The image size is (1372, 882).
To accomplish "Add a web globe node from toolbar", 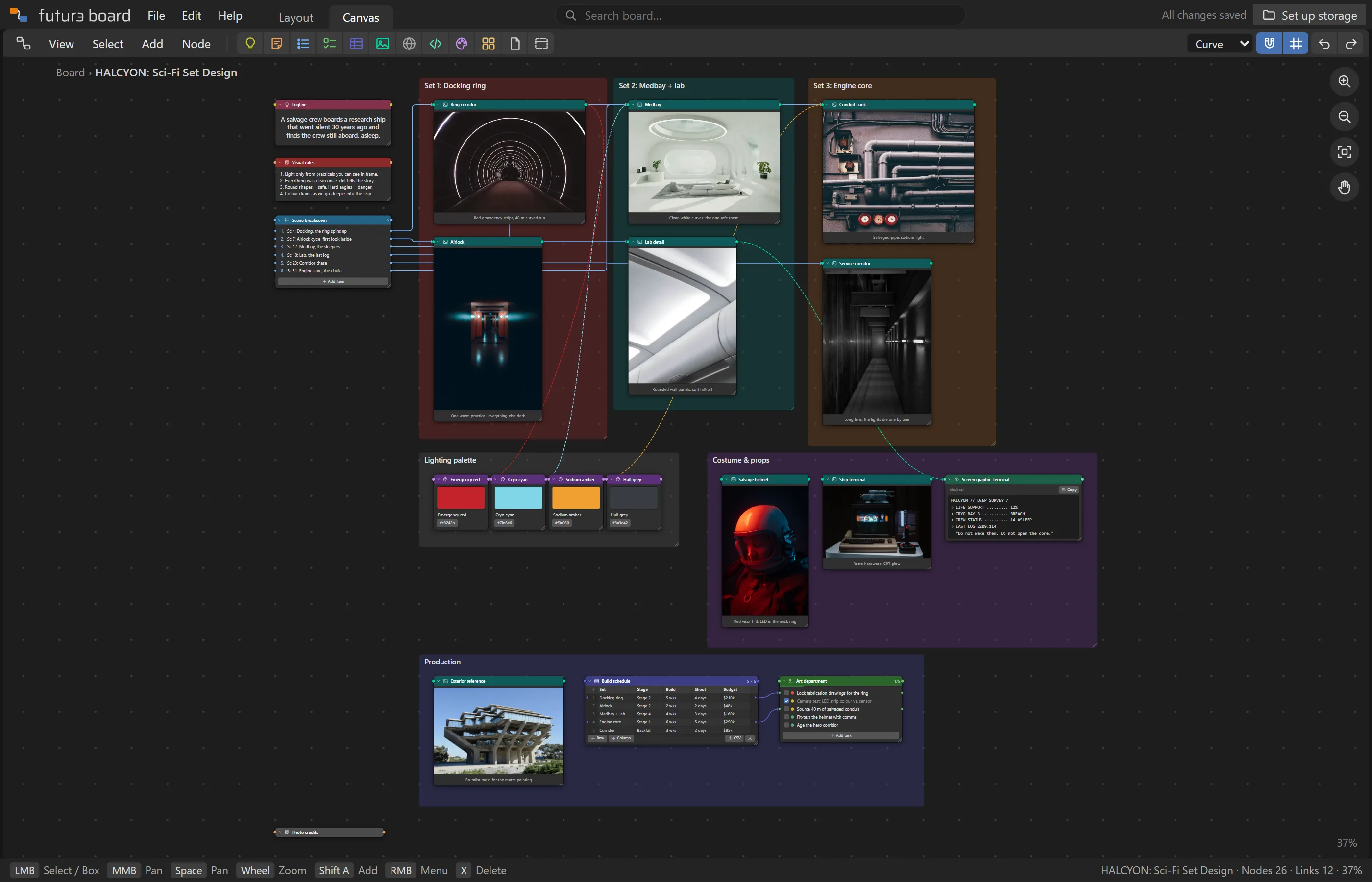I will click(x=409, y=44).
